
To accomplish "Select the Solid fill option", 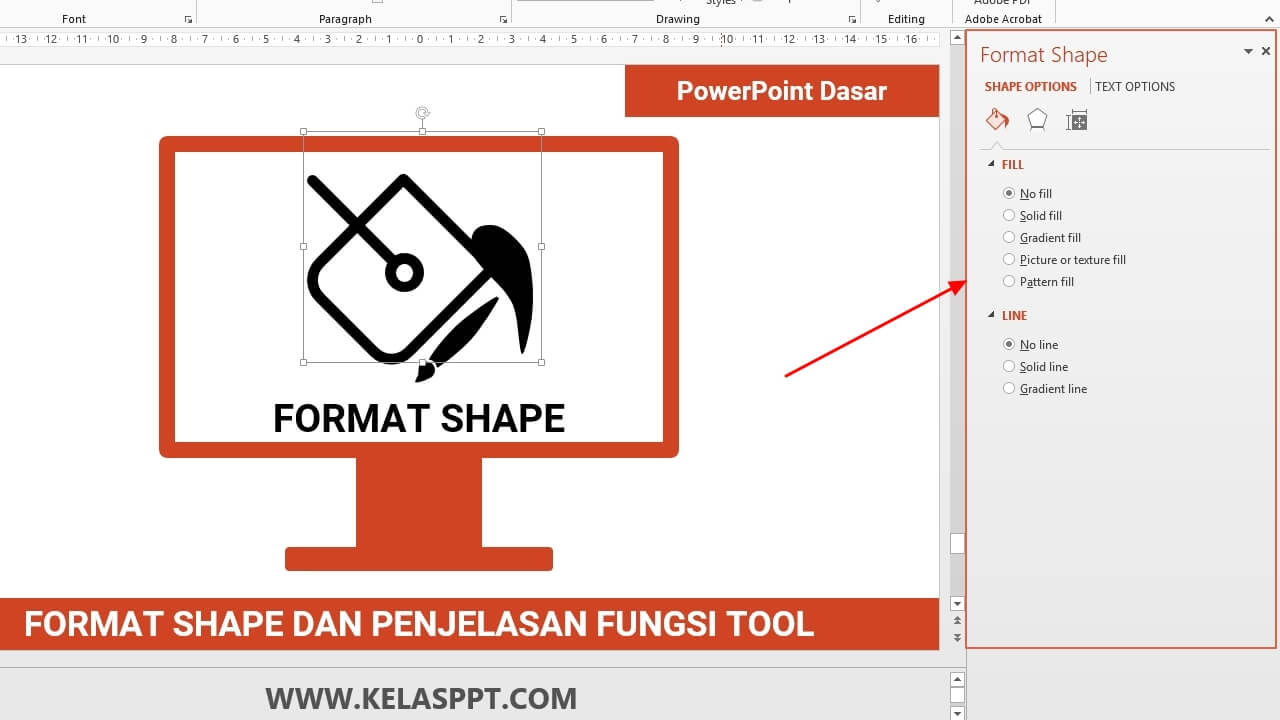I will [x=1009, y=215].
